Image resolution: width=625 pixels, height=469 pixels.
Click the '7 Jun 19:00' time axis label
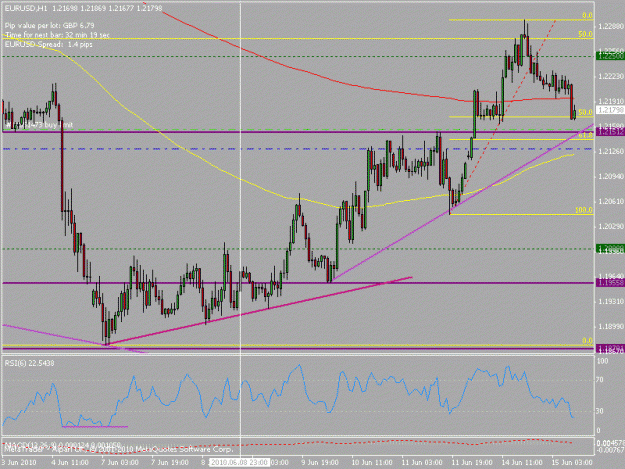[x=170, y=462]
